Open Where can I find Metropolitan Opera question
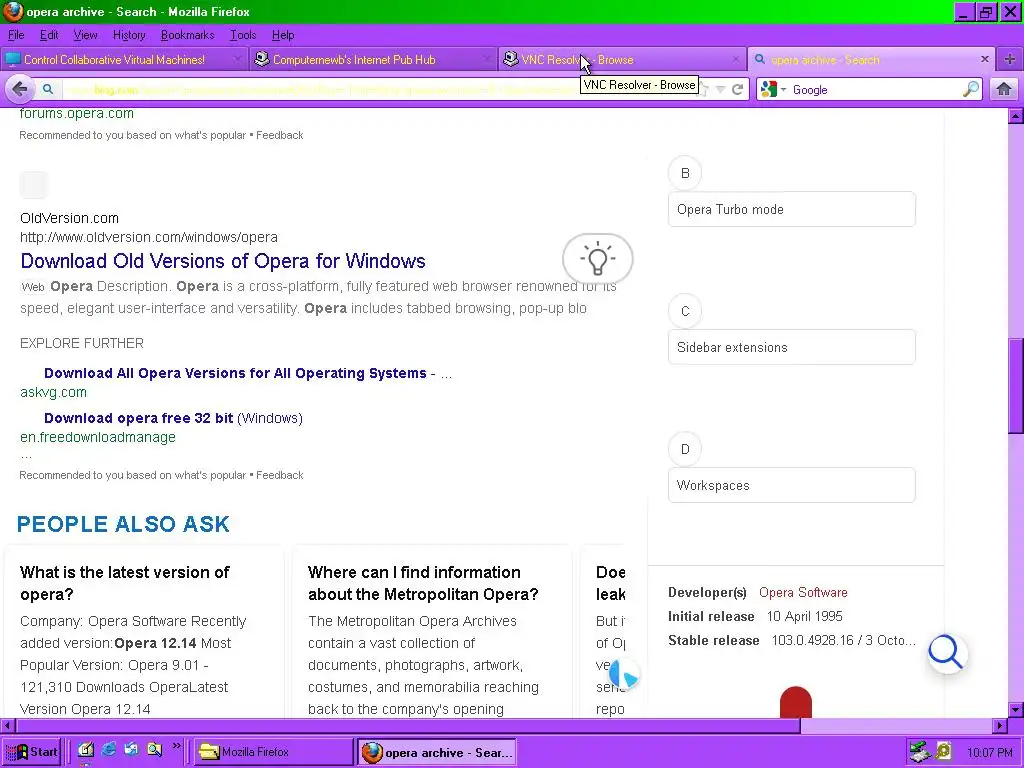Viewport: 1024px width, 768px height. tap(423, 583)
